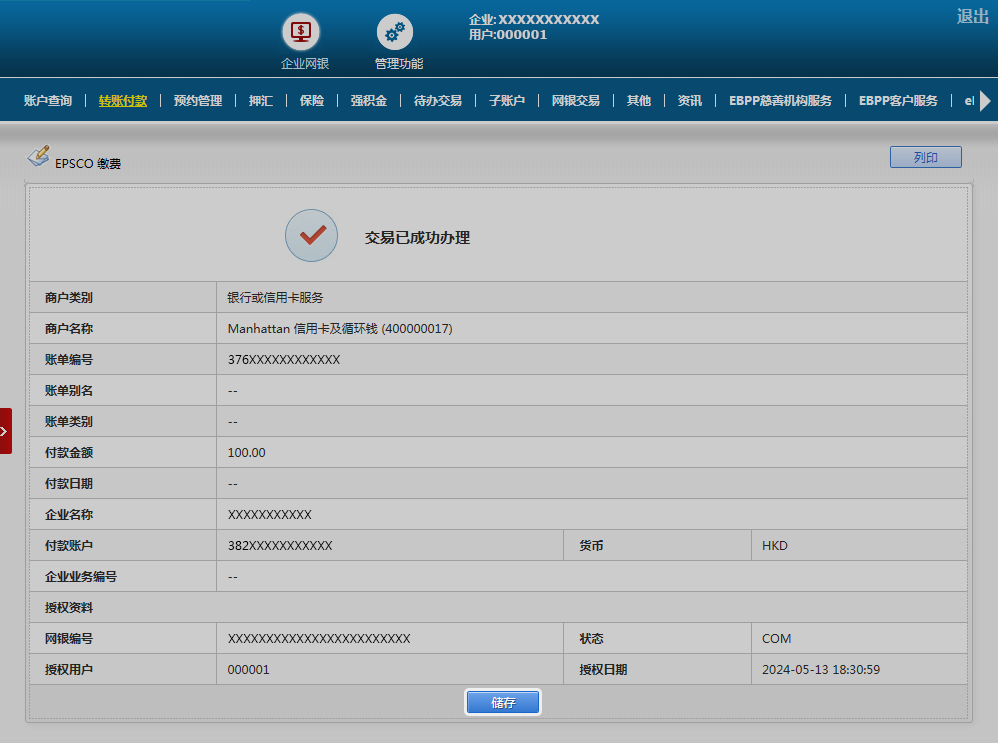Screen dimensions: 998x743
Task: Select the 转账付款 menu item
Action: pyautogui.click(x=123, y=101)
